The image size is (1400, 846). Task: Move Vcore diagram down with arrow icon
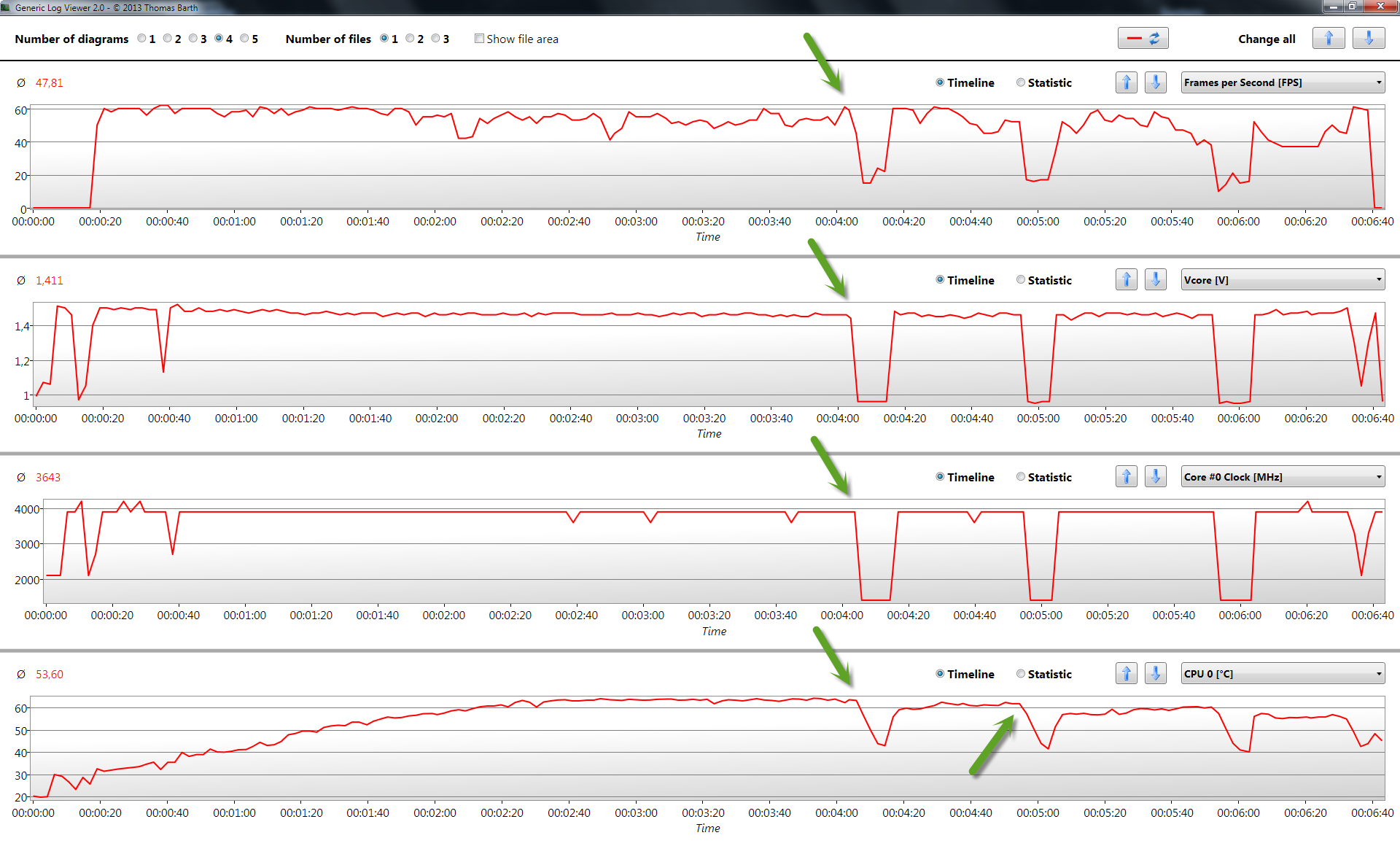1155,280
